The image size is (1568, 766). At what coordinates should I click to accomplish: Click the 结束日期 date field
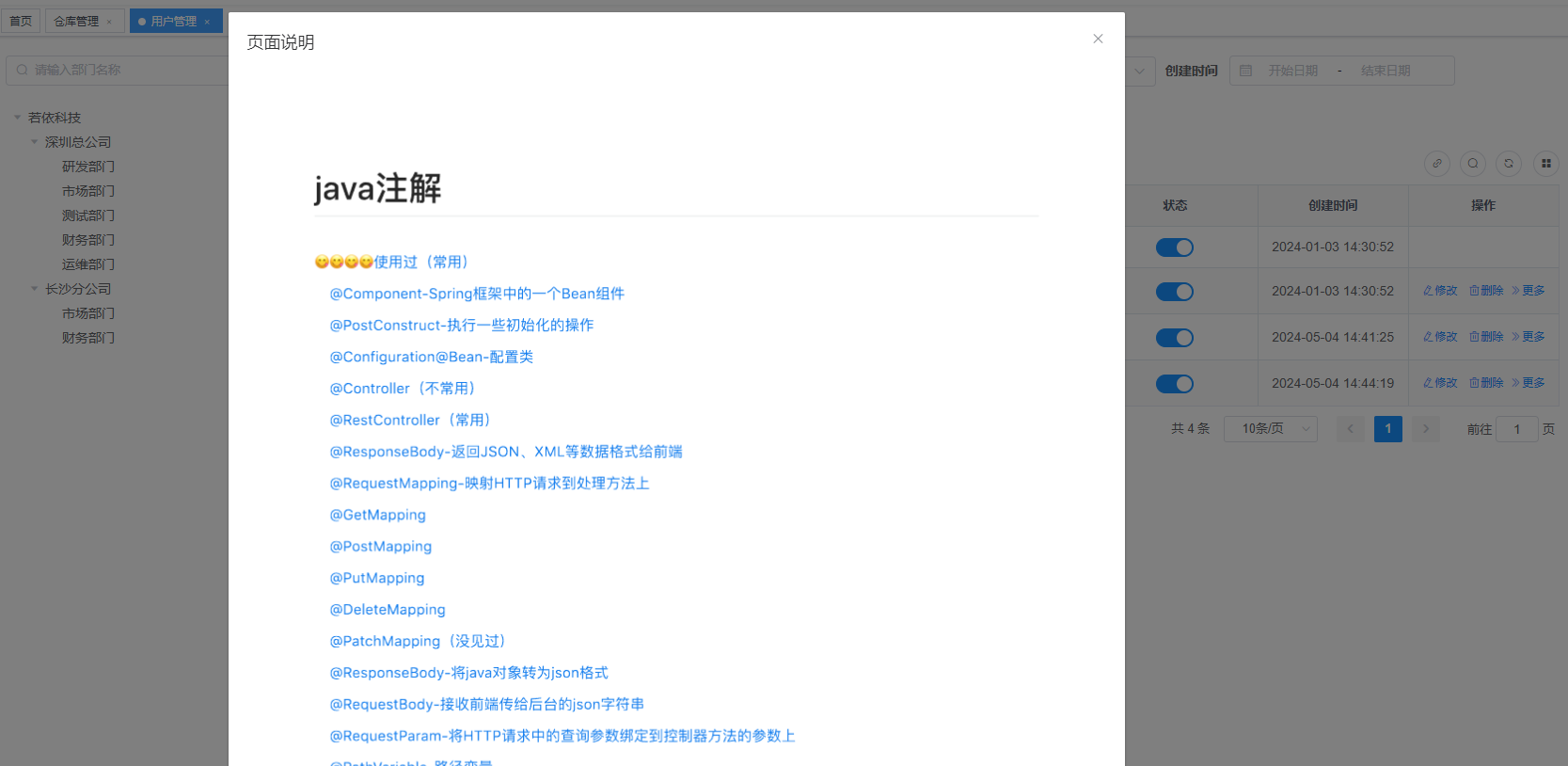pos(1386,71)
